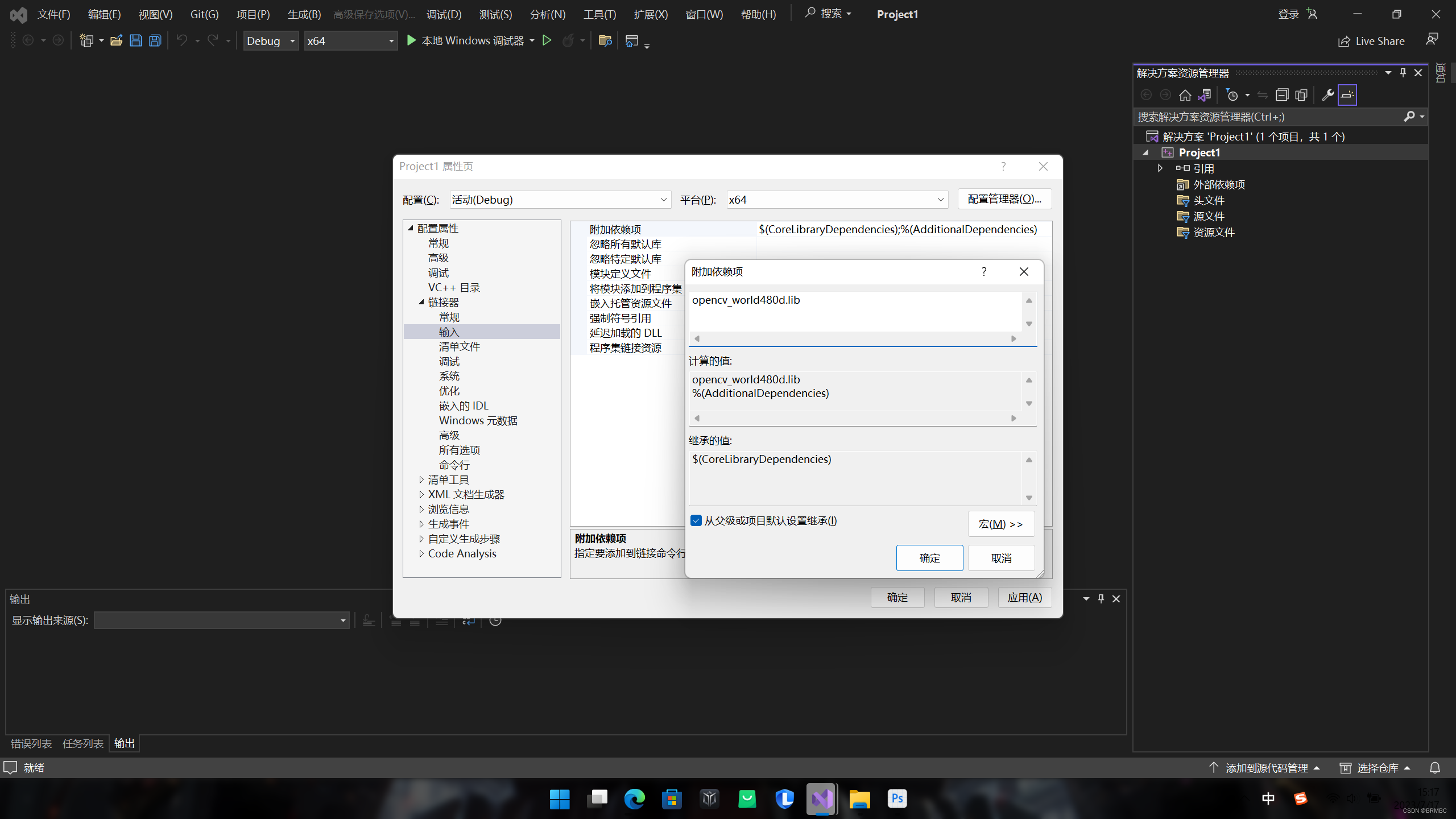Click 确定 in the Project1 属性页 dialog
The width and height of the screenshot is (1456, 819).
(897, 597)
